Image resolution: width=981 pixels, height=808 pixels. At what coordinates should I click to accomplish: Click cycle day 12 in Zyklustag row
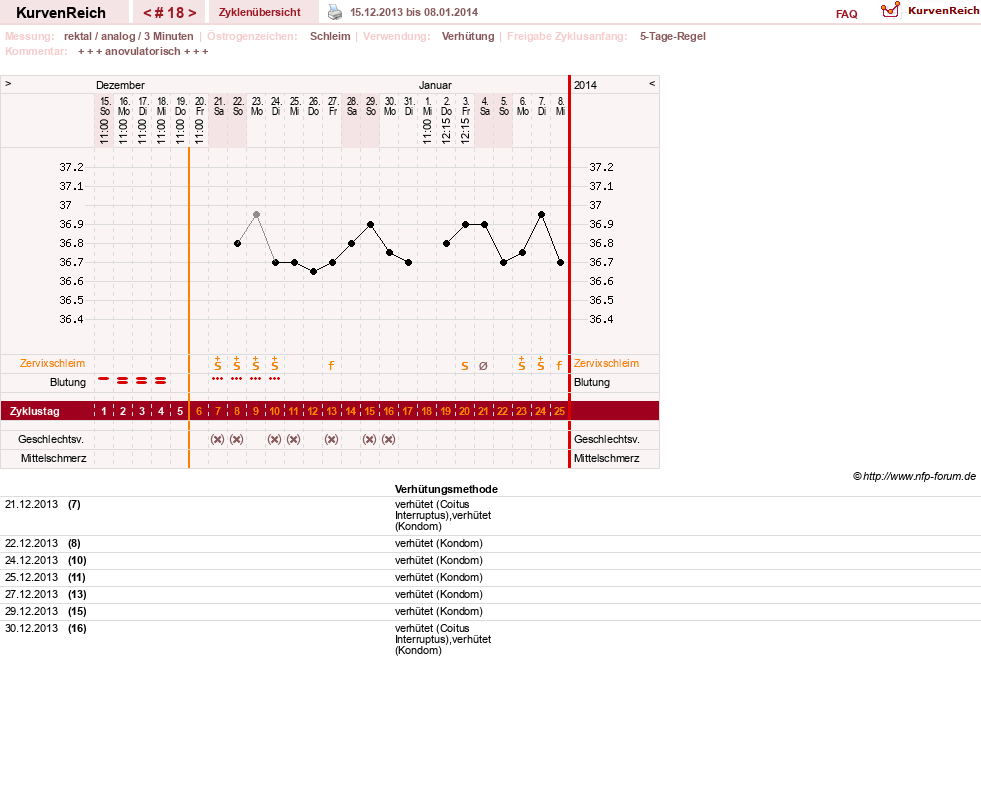coord(313,411)
